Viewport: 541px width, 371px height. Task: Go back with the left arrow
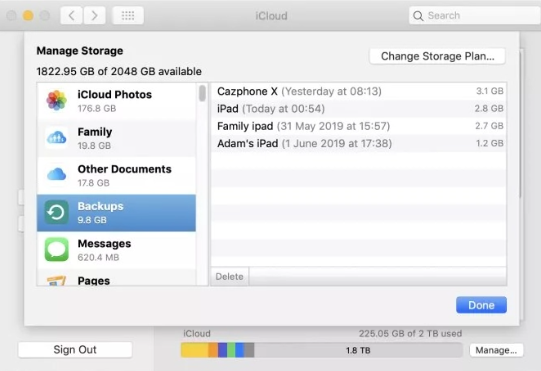(x=71, y=16)
